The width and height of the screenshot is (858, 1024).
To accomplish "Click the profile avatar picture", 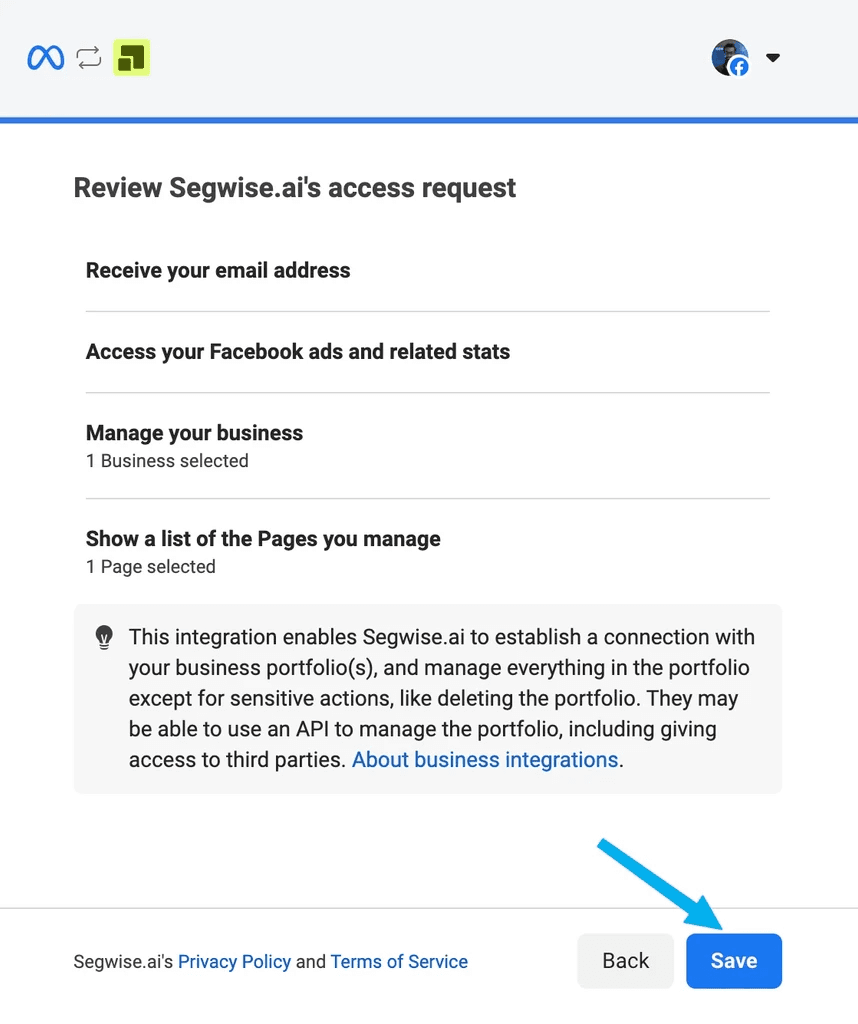I will [x=728, y=56].
